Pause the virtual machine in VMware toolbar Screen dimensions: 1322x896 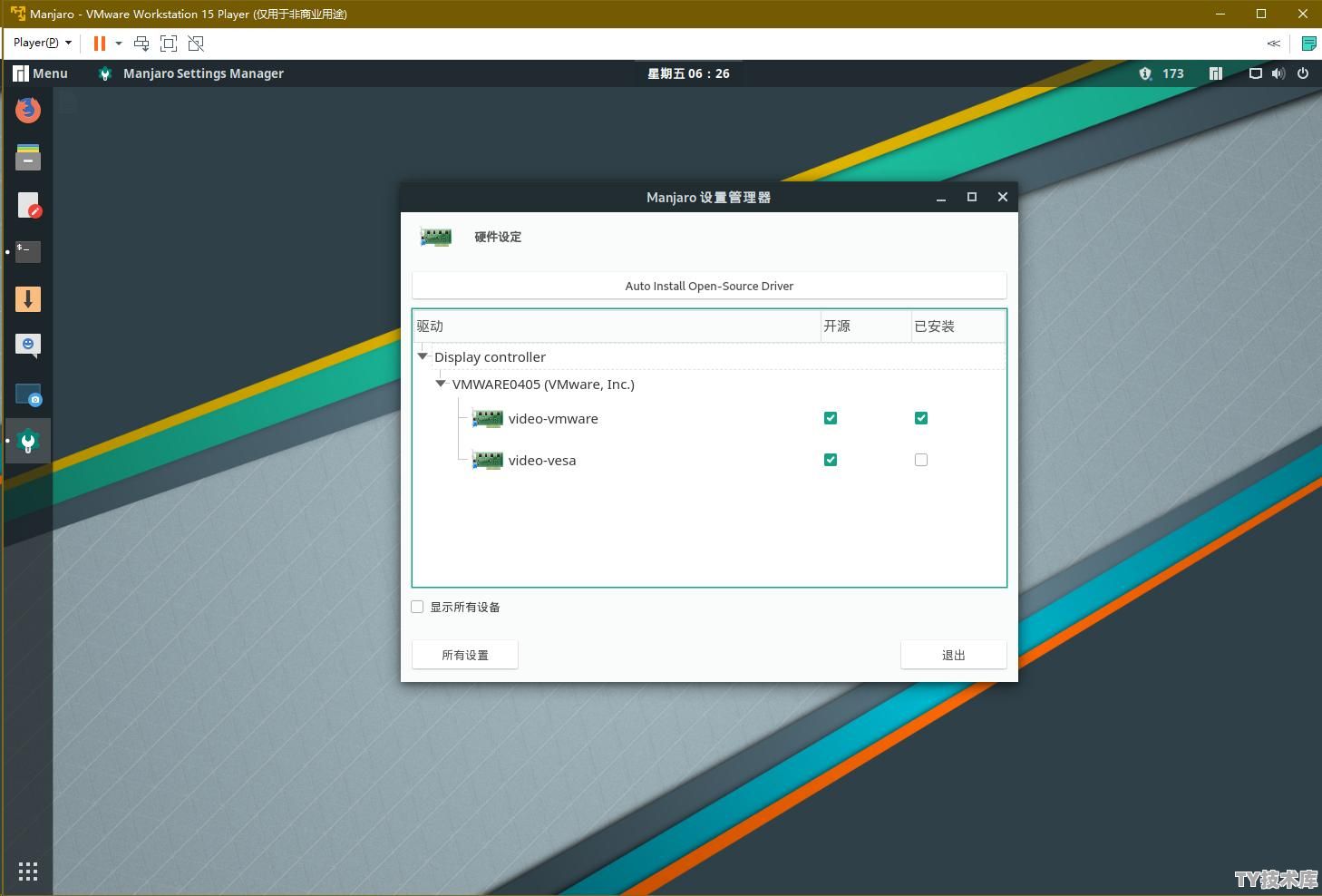click(100, 43)
